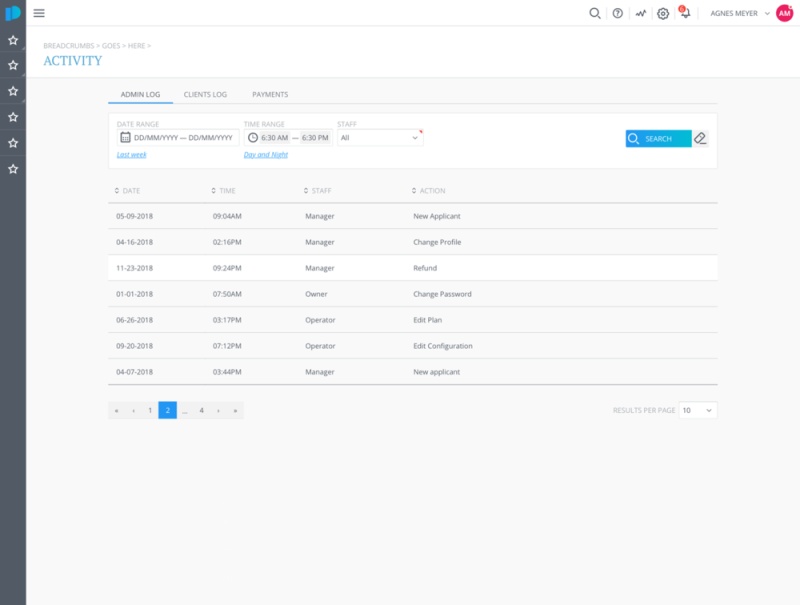Switch to the Clients Log tab

pyautogui.click(x=205, y=94)
